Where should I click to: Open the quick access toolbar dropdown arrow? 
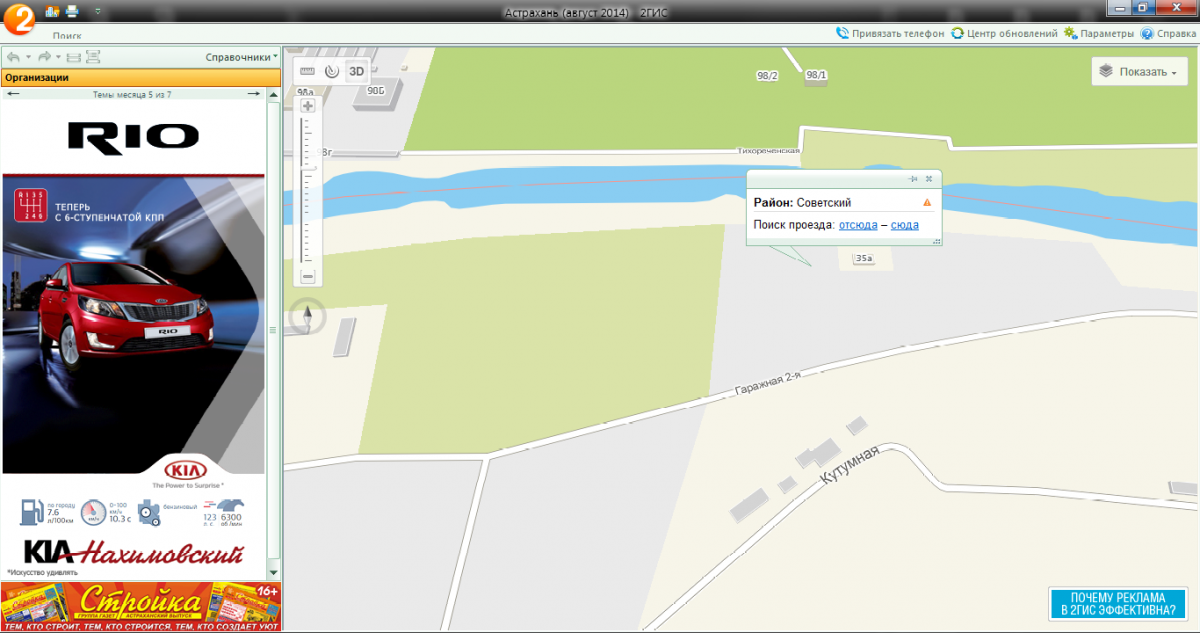point(97,11)
